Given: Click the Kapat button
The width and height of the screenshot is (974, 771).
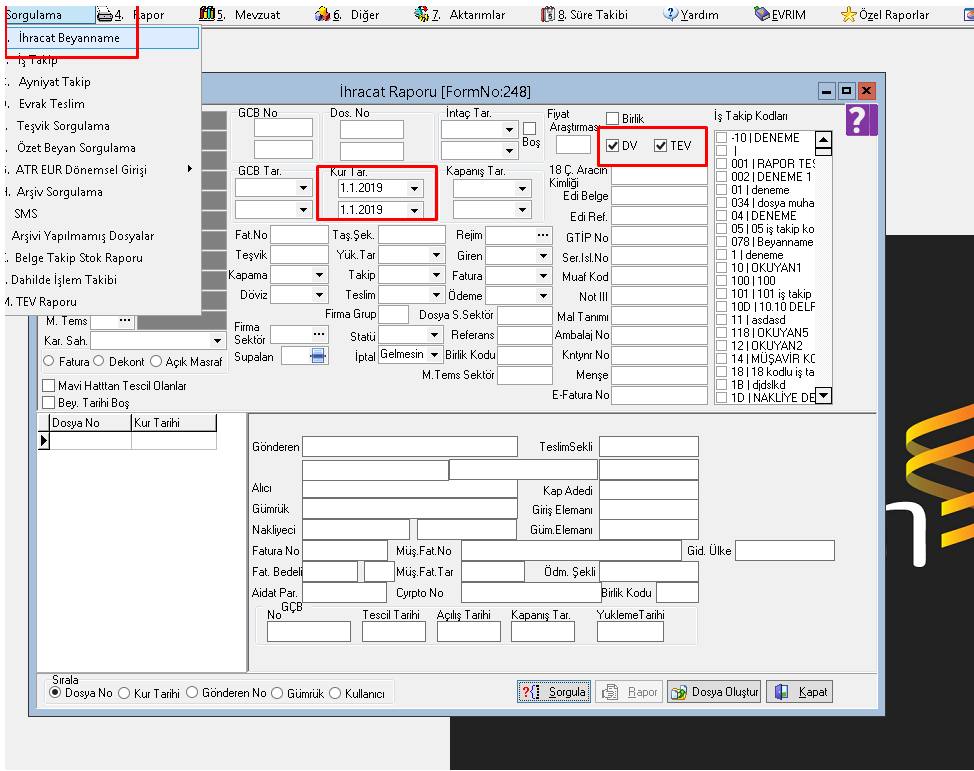Looking at the screenshot, I should pos(800,691).
